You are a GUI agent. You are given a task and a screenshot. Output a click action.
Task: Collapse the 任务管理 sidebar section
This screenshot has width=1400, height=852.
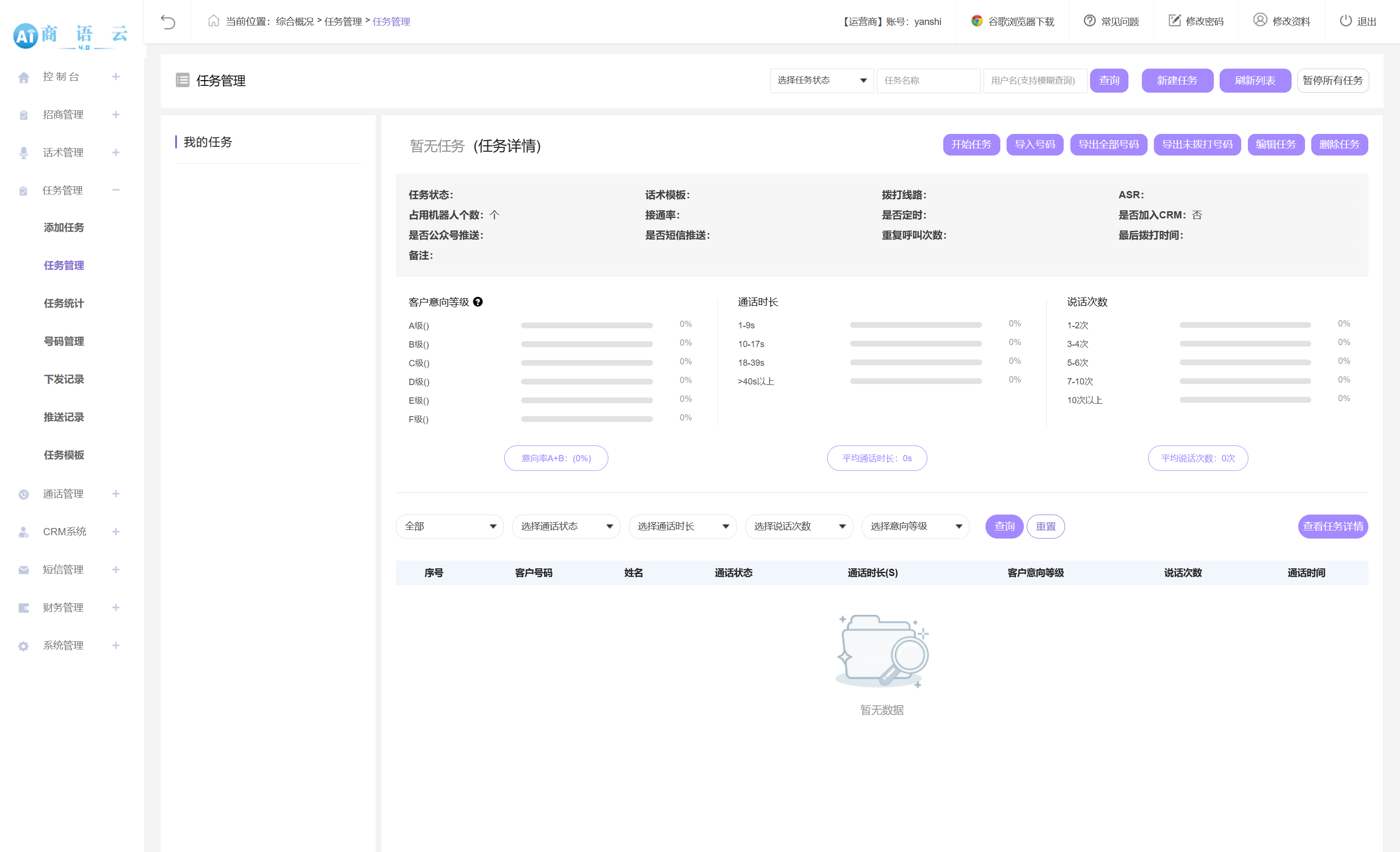pyautogui.click(x=115, y=191)
